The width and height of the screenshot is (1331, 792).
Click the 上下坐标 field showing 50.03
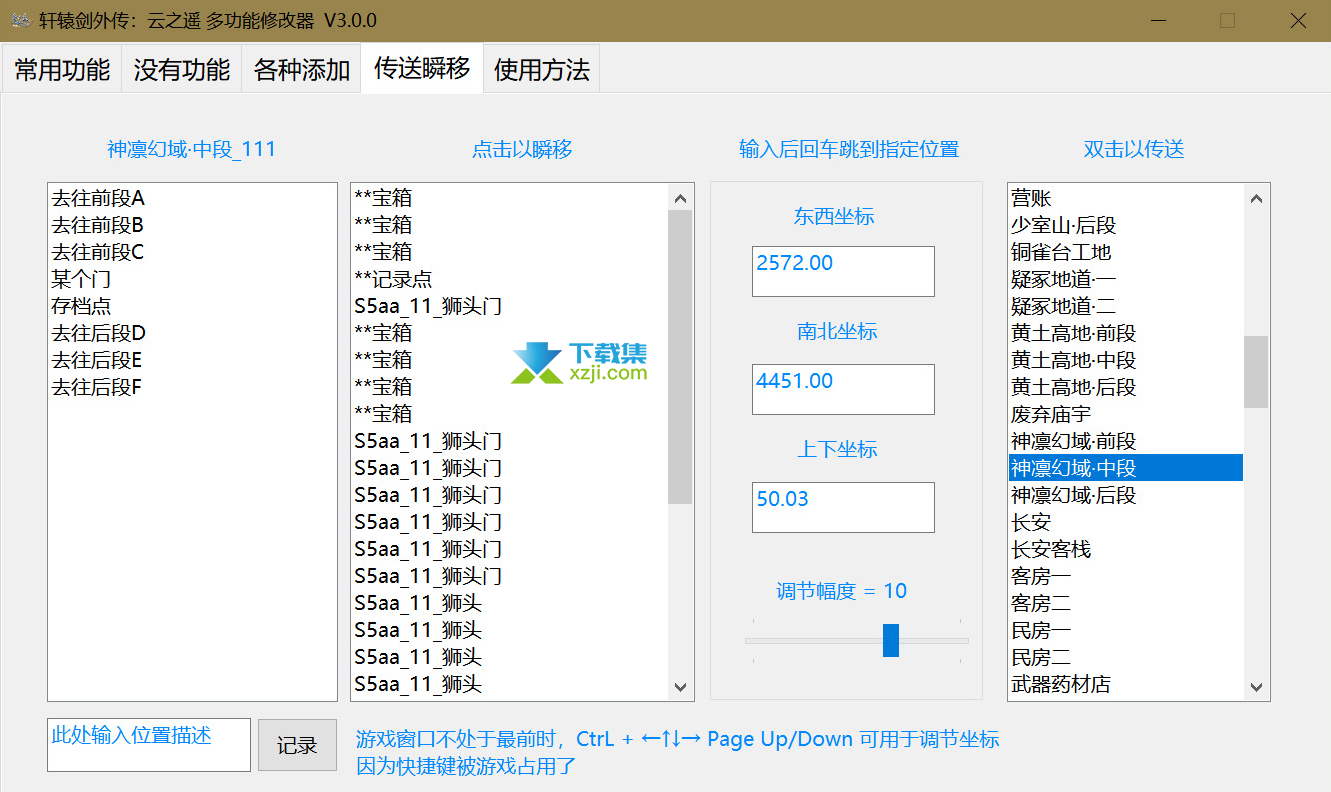[x=843, y=507]
